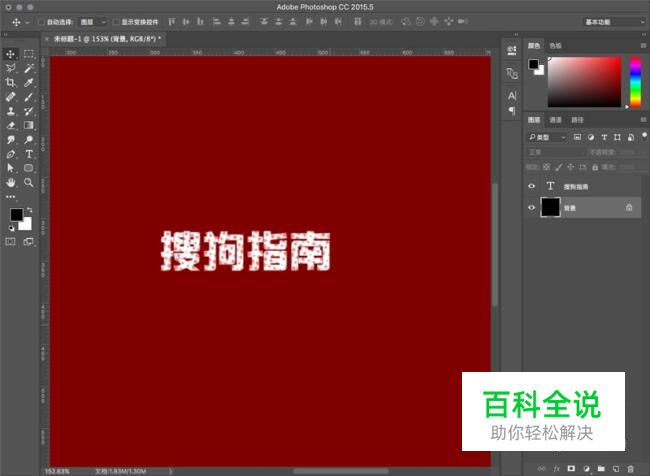Select the Move tool
Viewport: 650px width, 476px height.
point(10,54)
